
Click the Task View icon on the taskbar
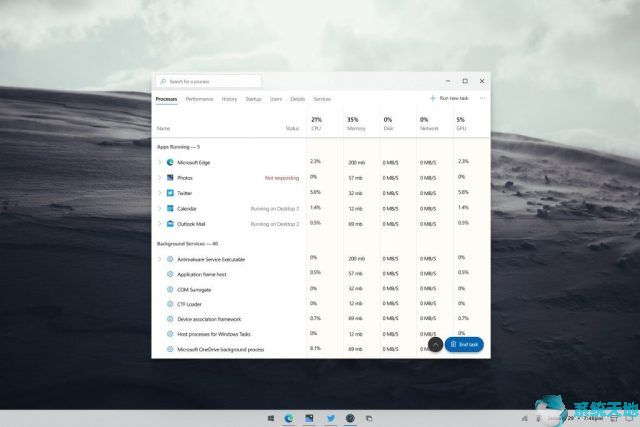pos(369,418)
